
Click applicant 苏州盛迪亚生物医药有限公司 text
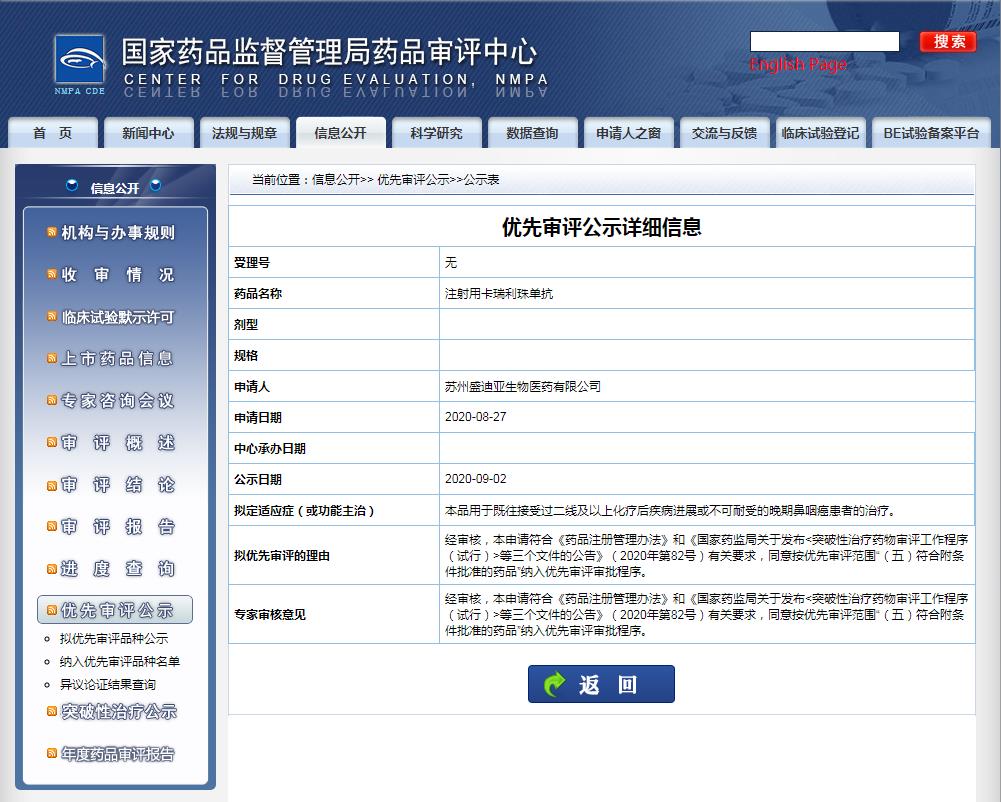tap(523, 386)
